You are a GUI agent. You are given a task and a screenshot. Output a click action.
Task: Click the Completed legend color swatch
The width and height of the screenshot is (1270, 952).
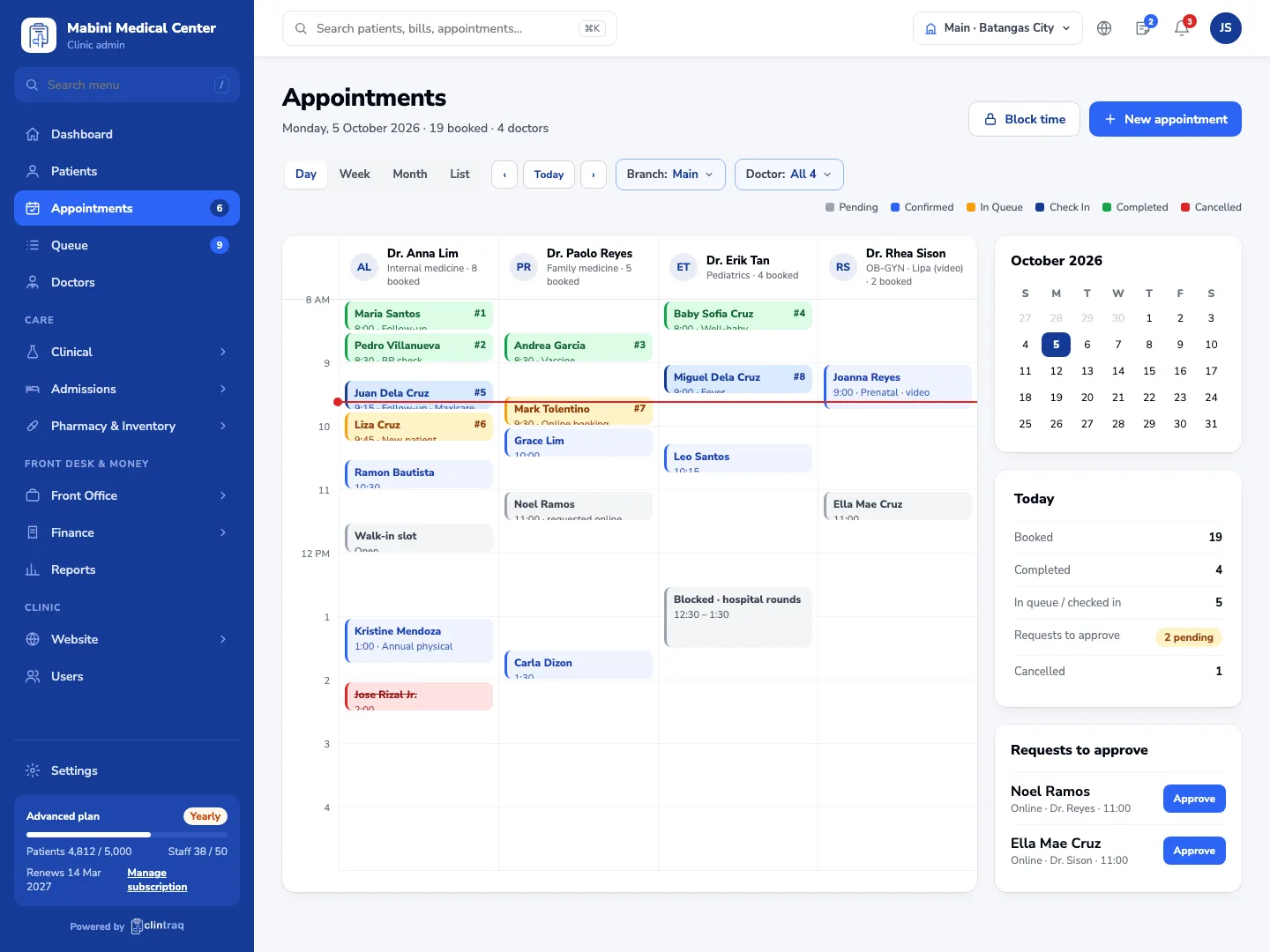tap(1107, 207)
